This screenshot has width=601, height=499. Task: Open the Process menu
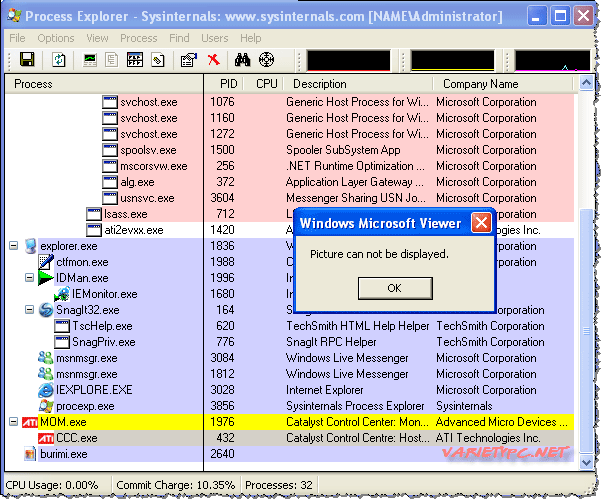click(139, 38)
